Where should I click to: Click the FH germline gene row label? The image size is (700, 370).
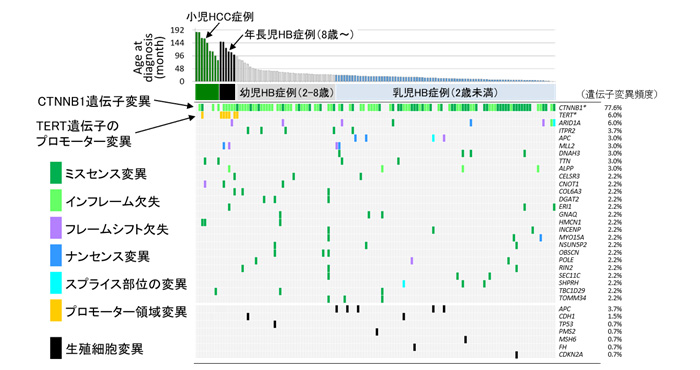pos(562,347)
